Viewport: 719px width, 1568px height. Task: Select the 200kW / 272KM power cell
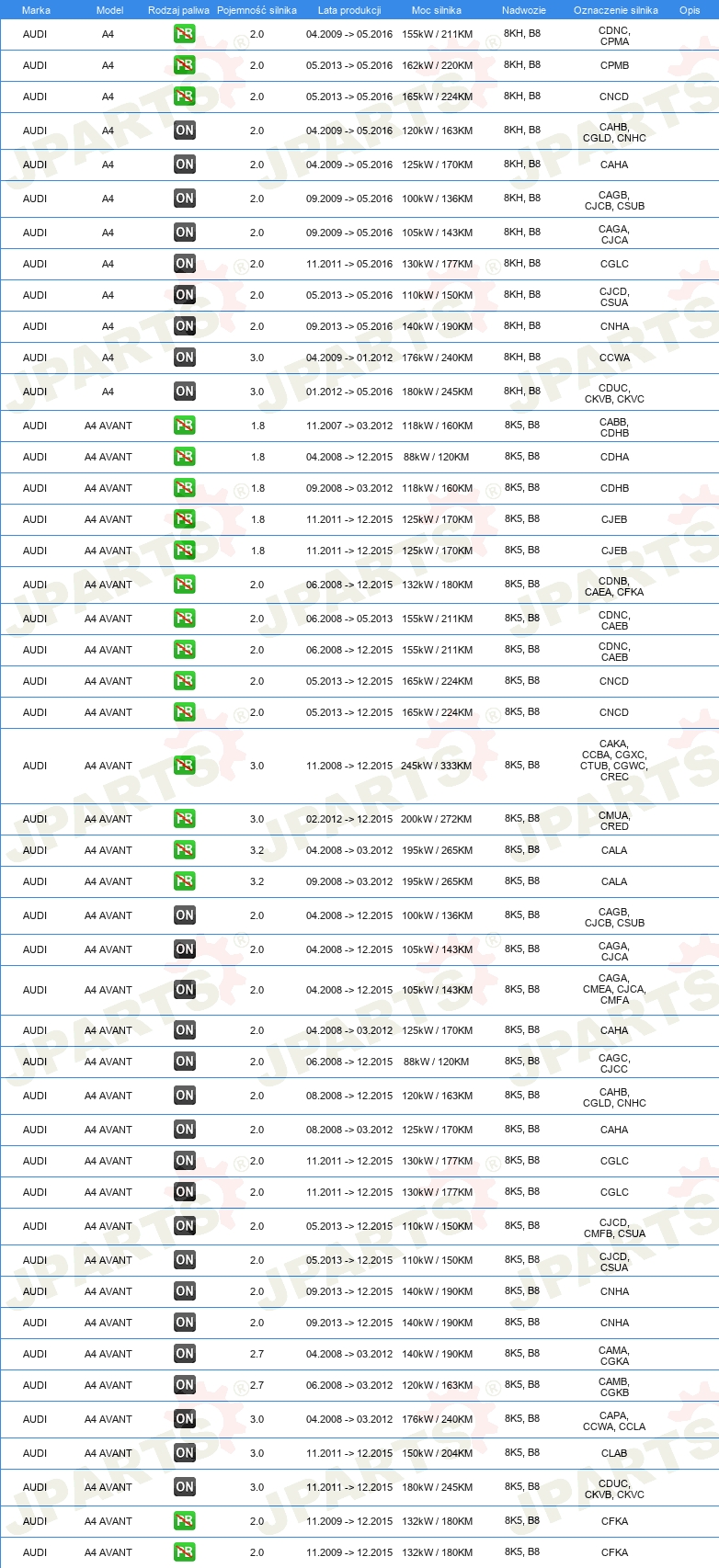coord(437,819)
